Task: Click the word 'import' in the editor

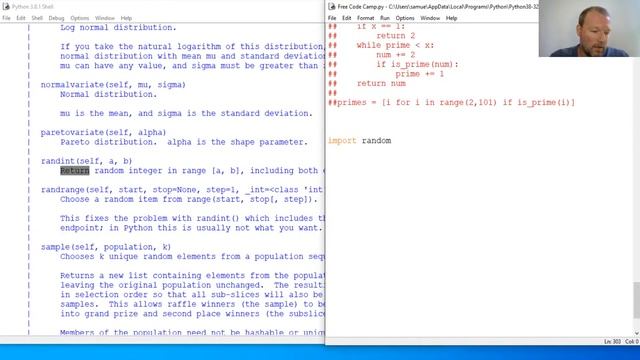Action: click(342, 141)
